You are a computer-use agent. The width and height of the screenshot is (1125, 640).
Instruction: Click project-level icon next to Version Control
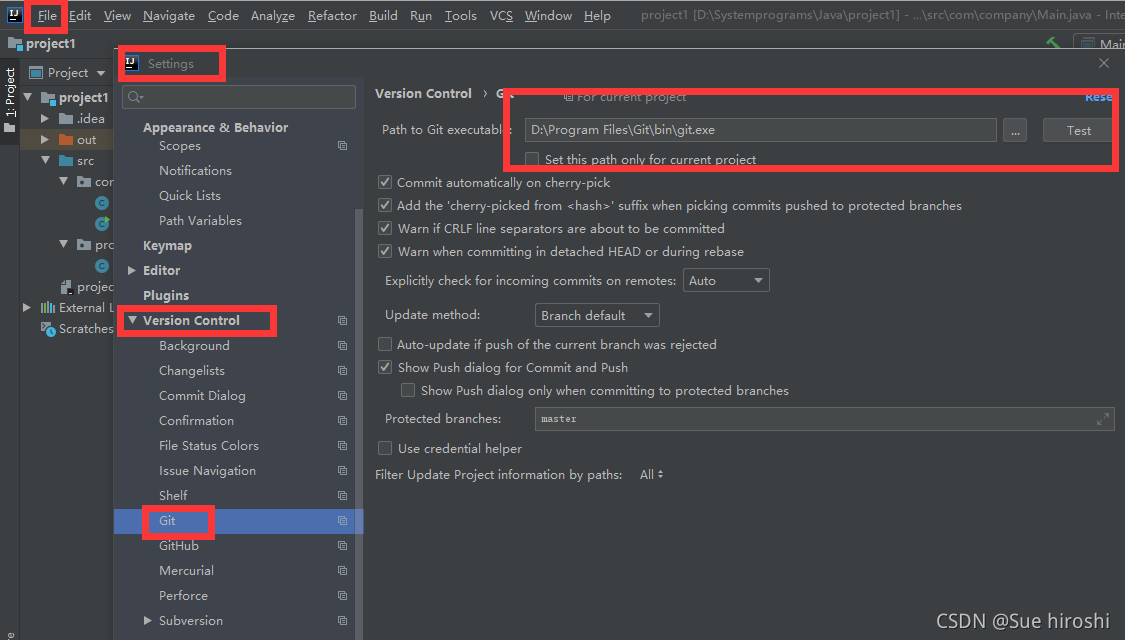click(x=342, y=321)
